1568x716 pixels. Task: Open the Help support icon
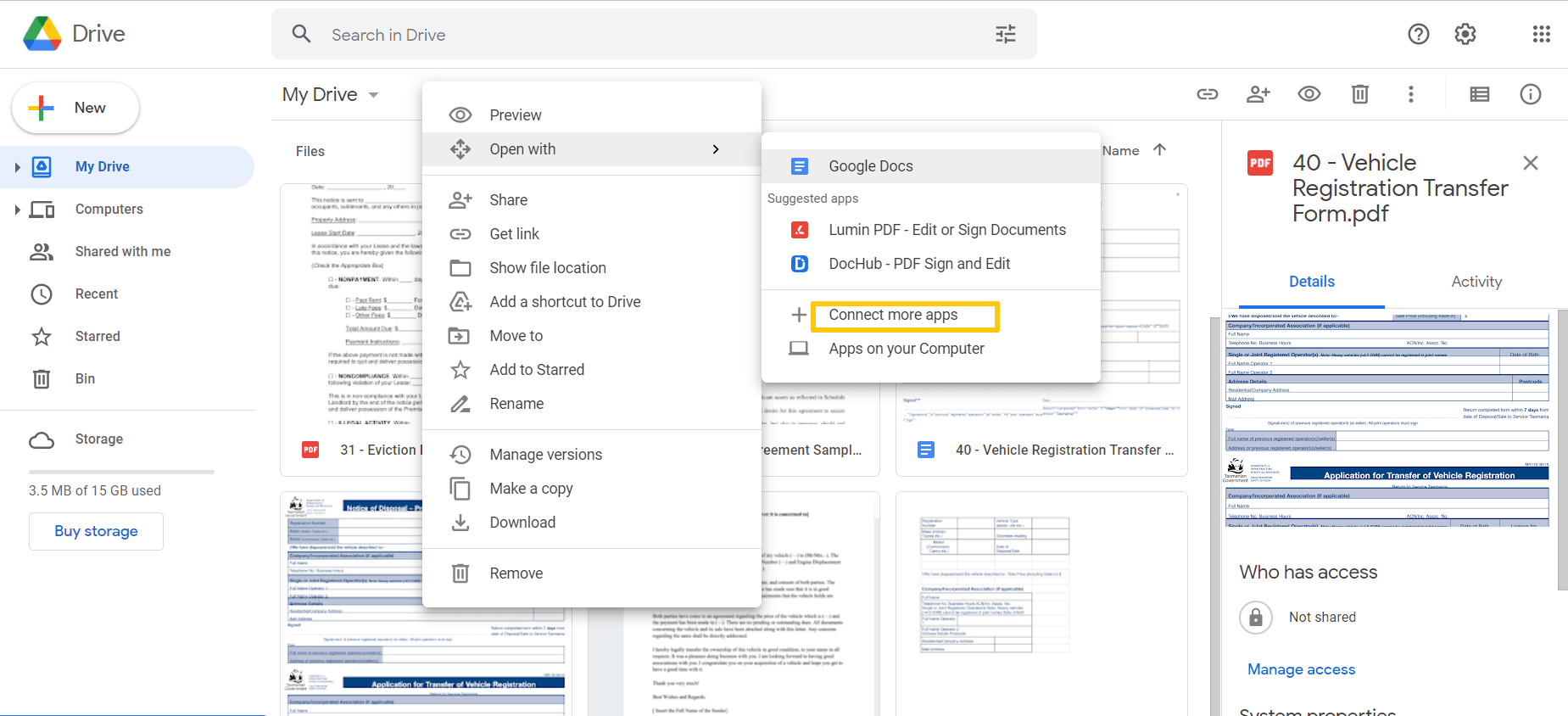tap(1419, 34)
